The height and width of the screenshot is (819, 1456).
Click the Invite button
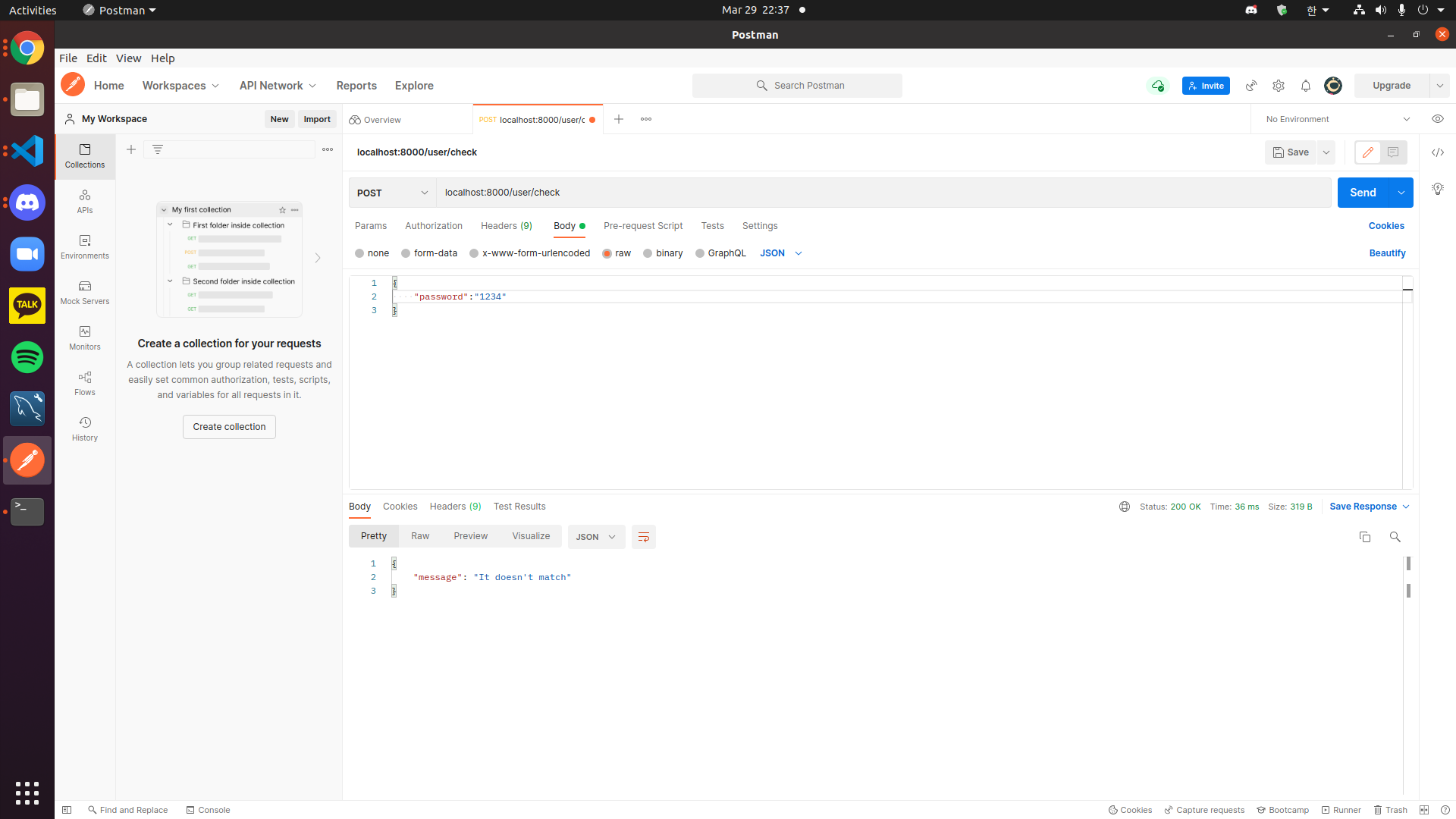pos(1206,86)
